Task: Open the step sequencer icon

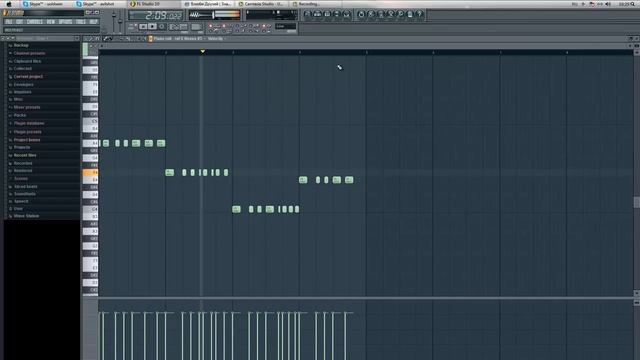Action: [317, 14]
